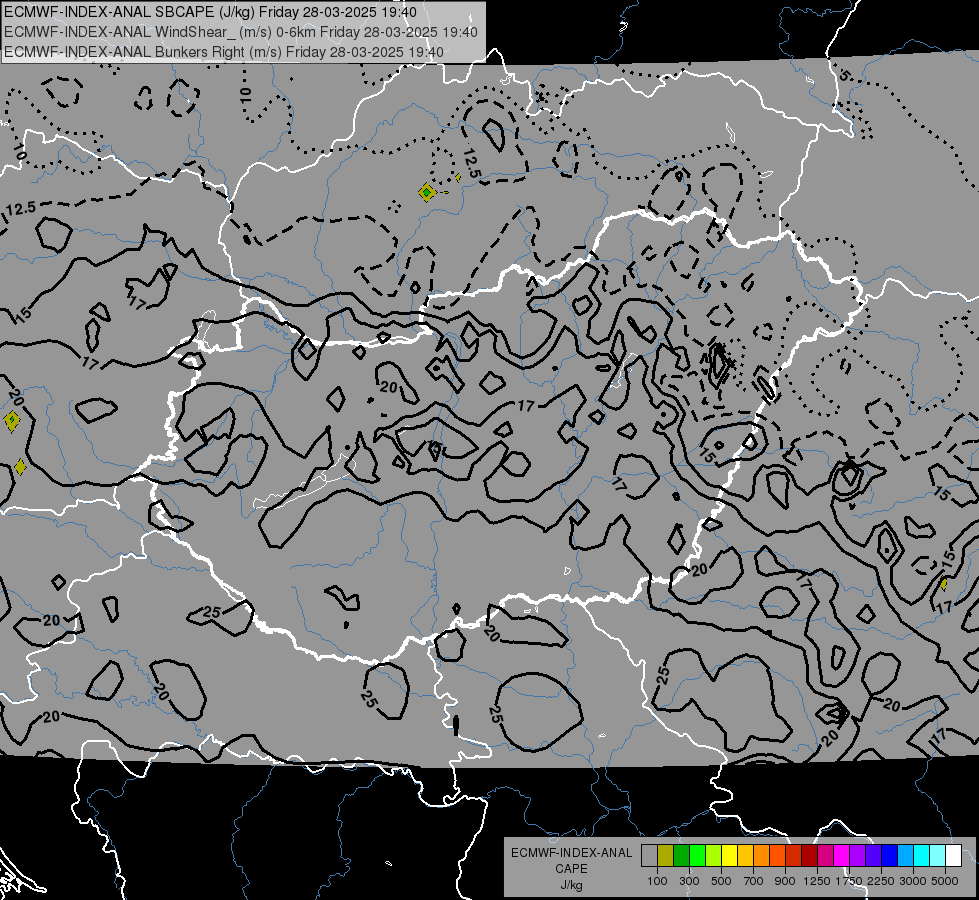The height and width of the screenshot is (900, 979).
Task: Click the 2250 value on the legend scale
Action: (x=881, y=881)
